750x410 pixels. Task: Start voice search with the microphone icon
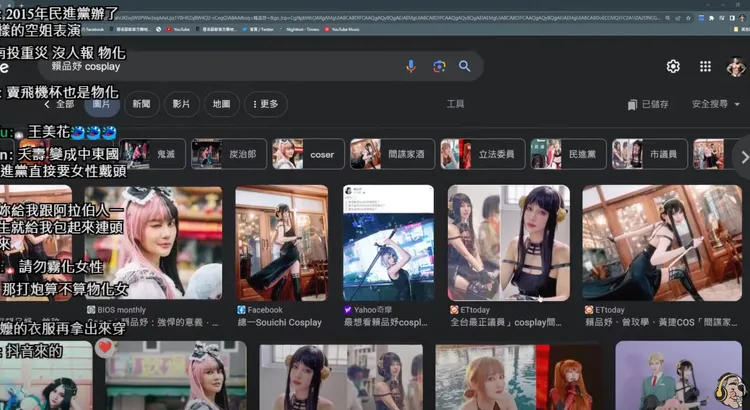(410, 66)
